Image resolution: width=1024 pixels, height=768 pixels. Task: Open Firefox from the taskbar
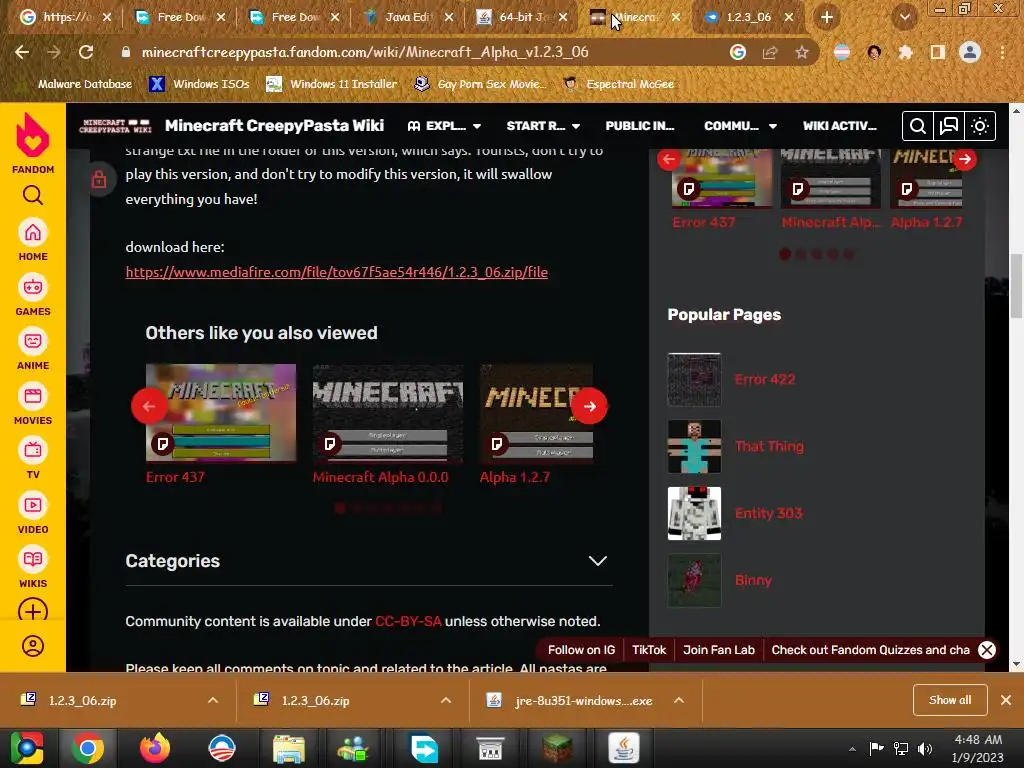click(x=155, y=748)
